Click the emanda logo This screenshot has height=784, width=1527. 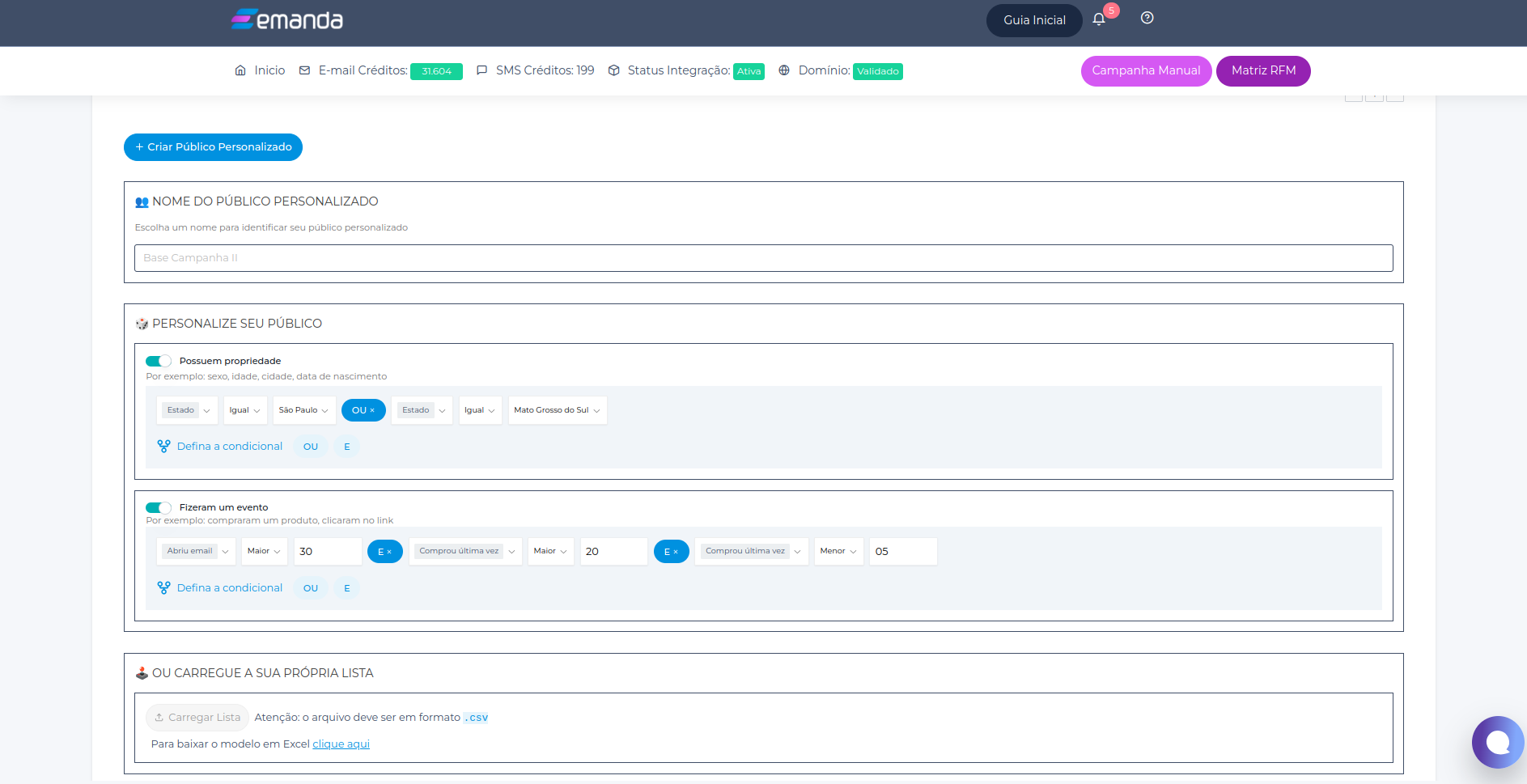point(287,19)
